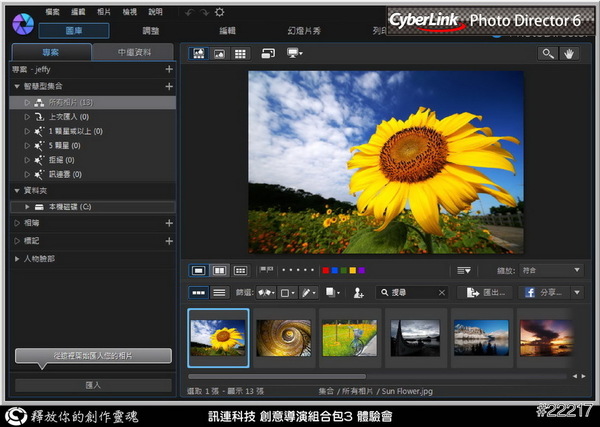Screen dimensions: 600x427
Task: Click the settings gear icon
Action: pos(220,12)
